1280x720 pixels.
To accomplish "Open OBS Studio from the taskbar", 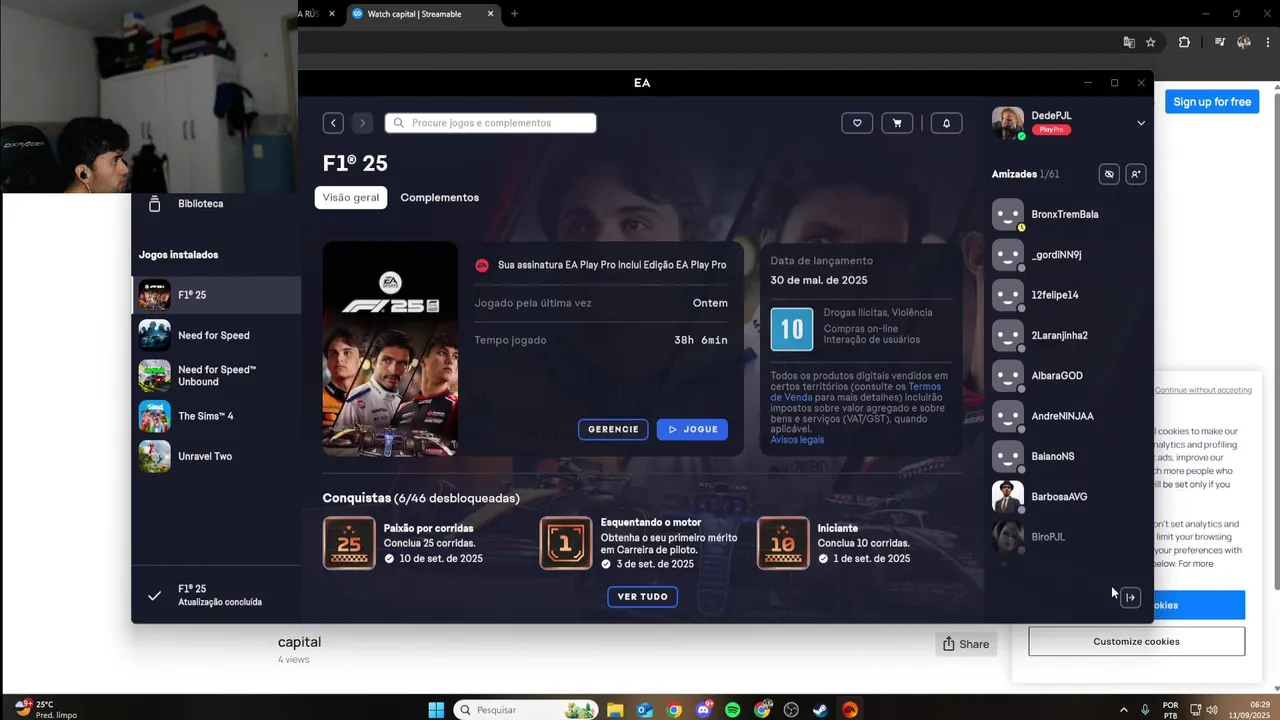I will pos(791,710).
